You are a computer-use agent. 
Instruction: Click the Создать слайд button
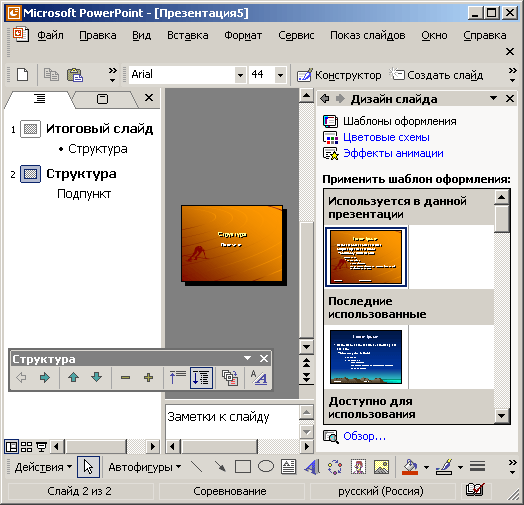click(437, 75)
